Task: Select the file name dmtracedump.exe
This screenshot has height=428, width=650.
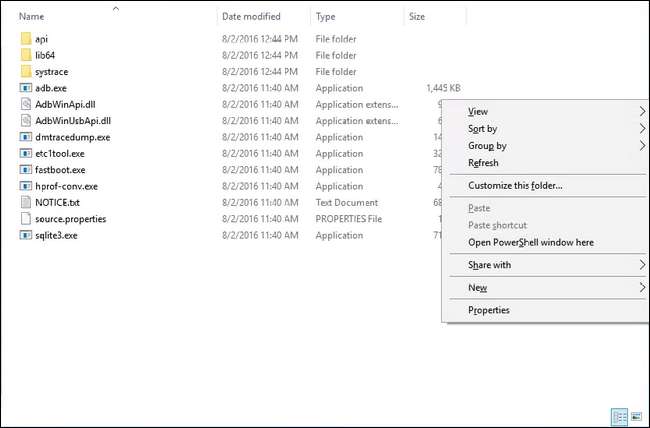Action: coord(73,137)
